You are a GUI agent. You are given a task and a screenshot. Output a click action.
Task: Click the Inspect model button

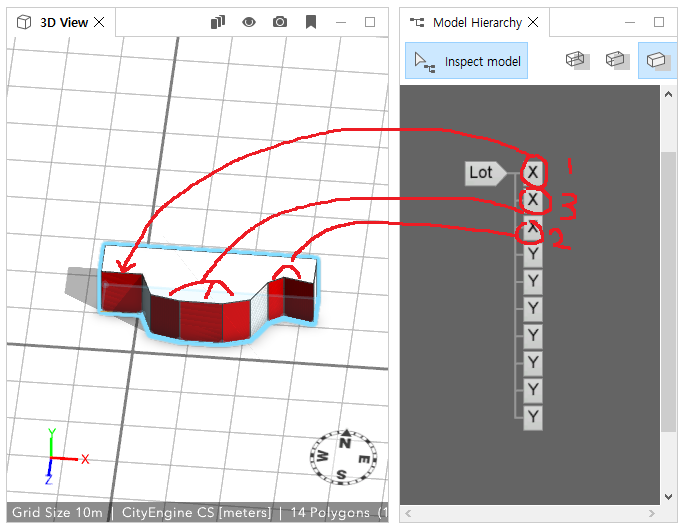pos(468,61)
